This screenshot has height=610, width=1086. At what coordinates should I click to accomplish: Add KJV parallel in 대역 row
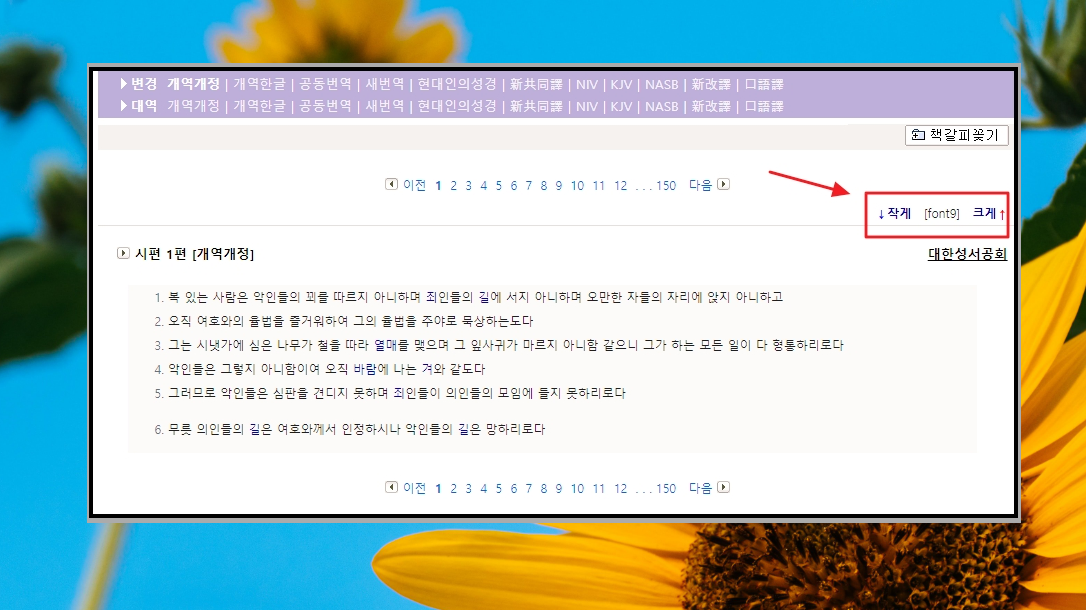(x=621, y=107)
